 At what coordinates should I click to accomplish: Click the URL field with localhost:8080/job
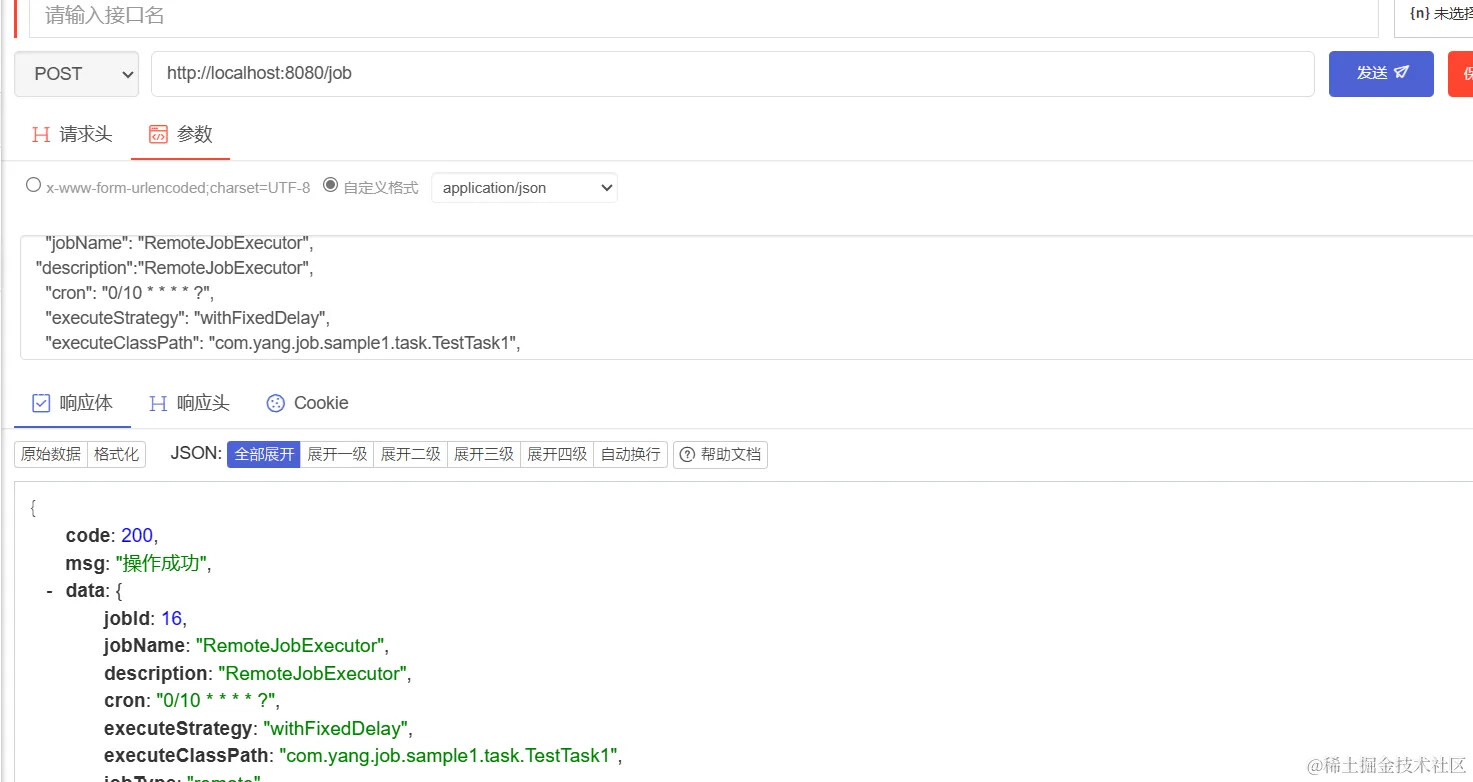pyautogui.click(x=732, y=74)
